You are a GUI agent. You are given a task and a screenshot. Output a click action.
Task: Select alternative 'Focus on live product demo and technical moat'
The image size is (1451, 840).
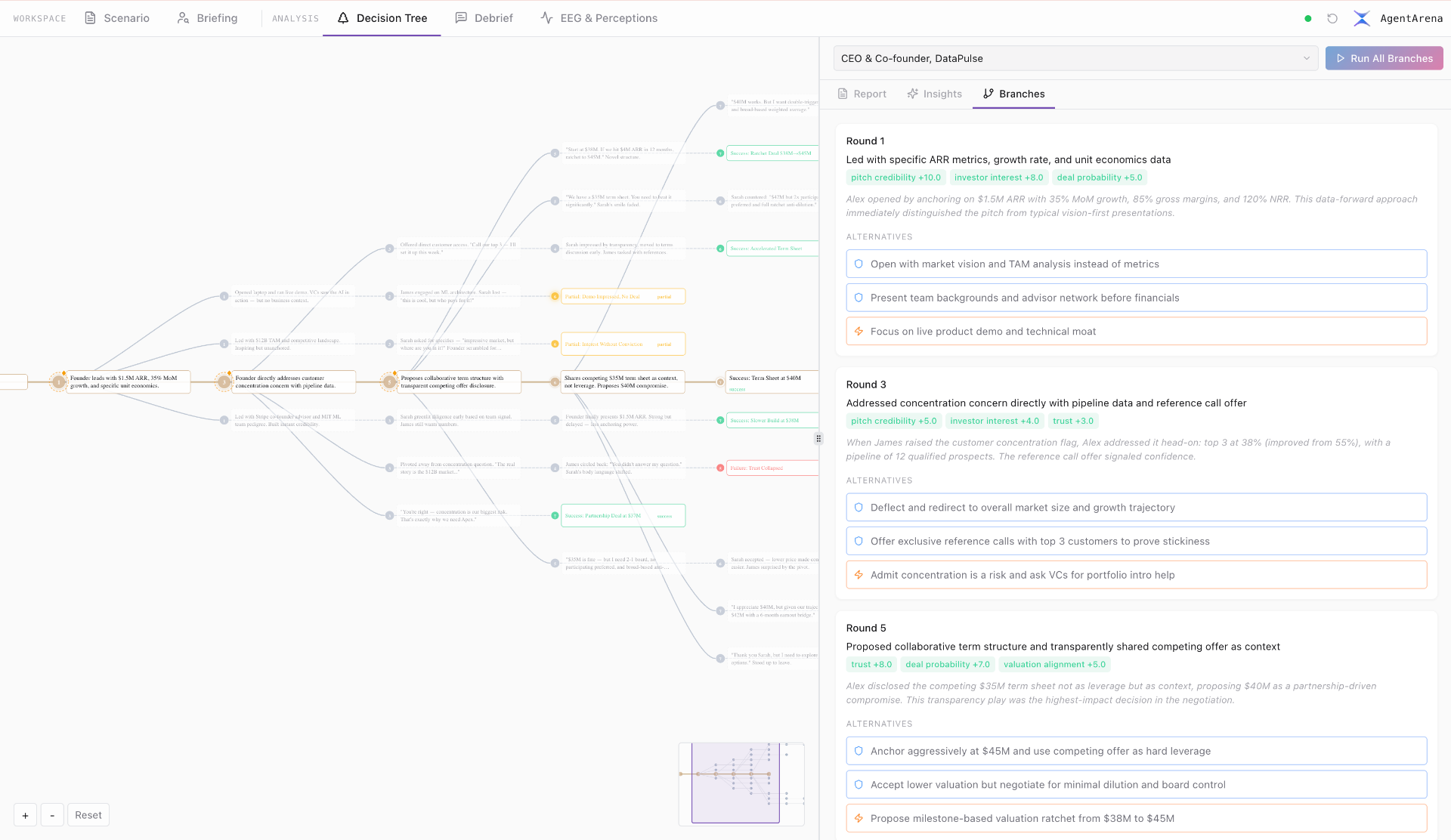coord(1136,331)
